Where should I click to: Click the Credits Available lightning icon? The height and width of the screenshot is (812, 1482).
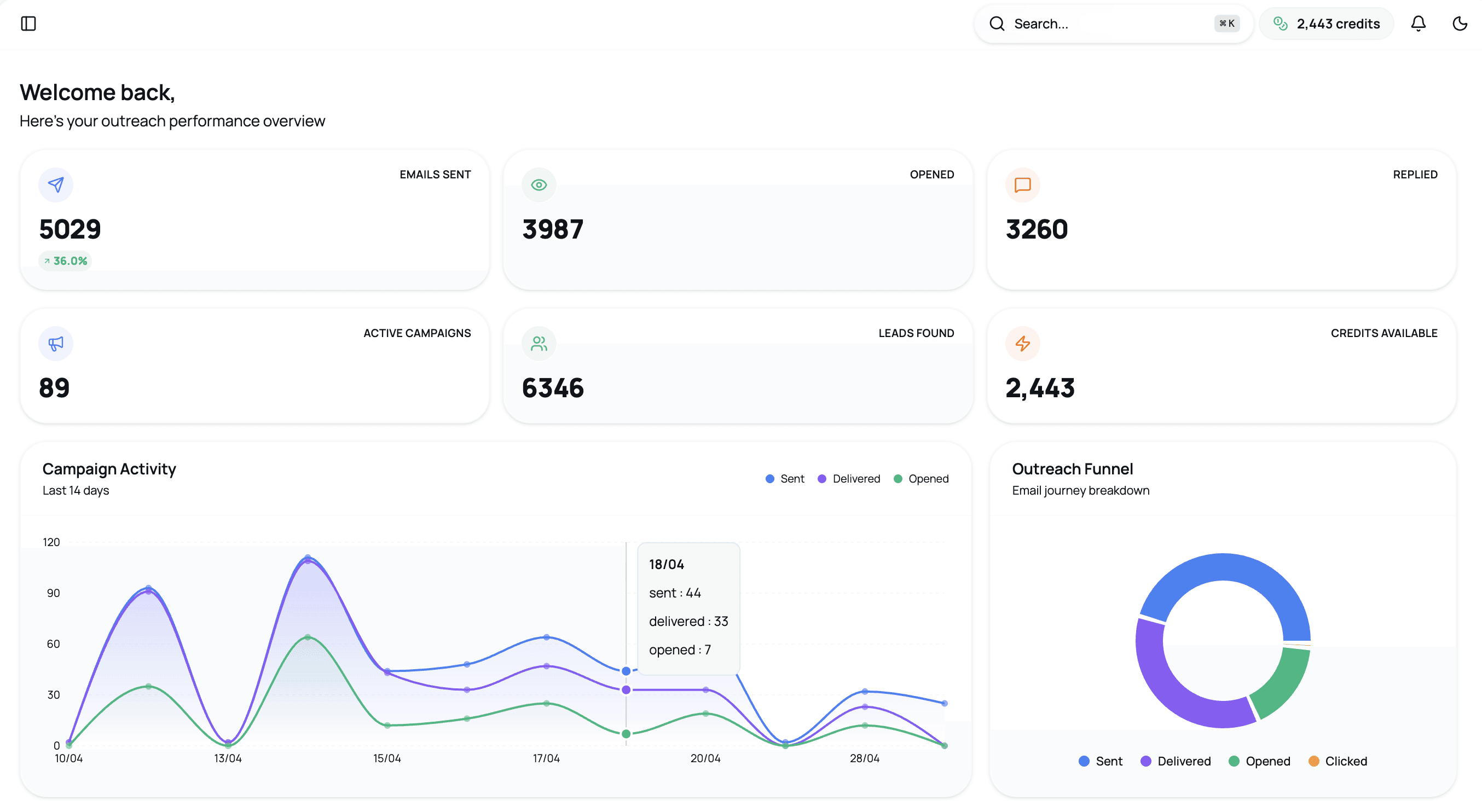pyautogui.click(x=1022, y=343)
